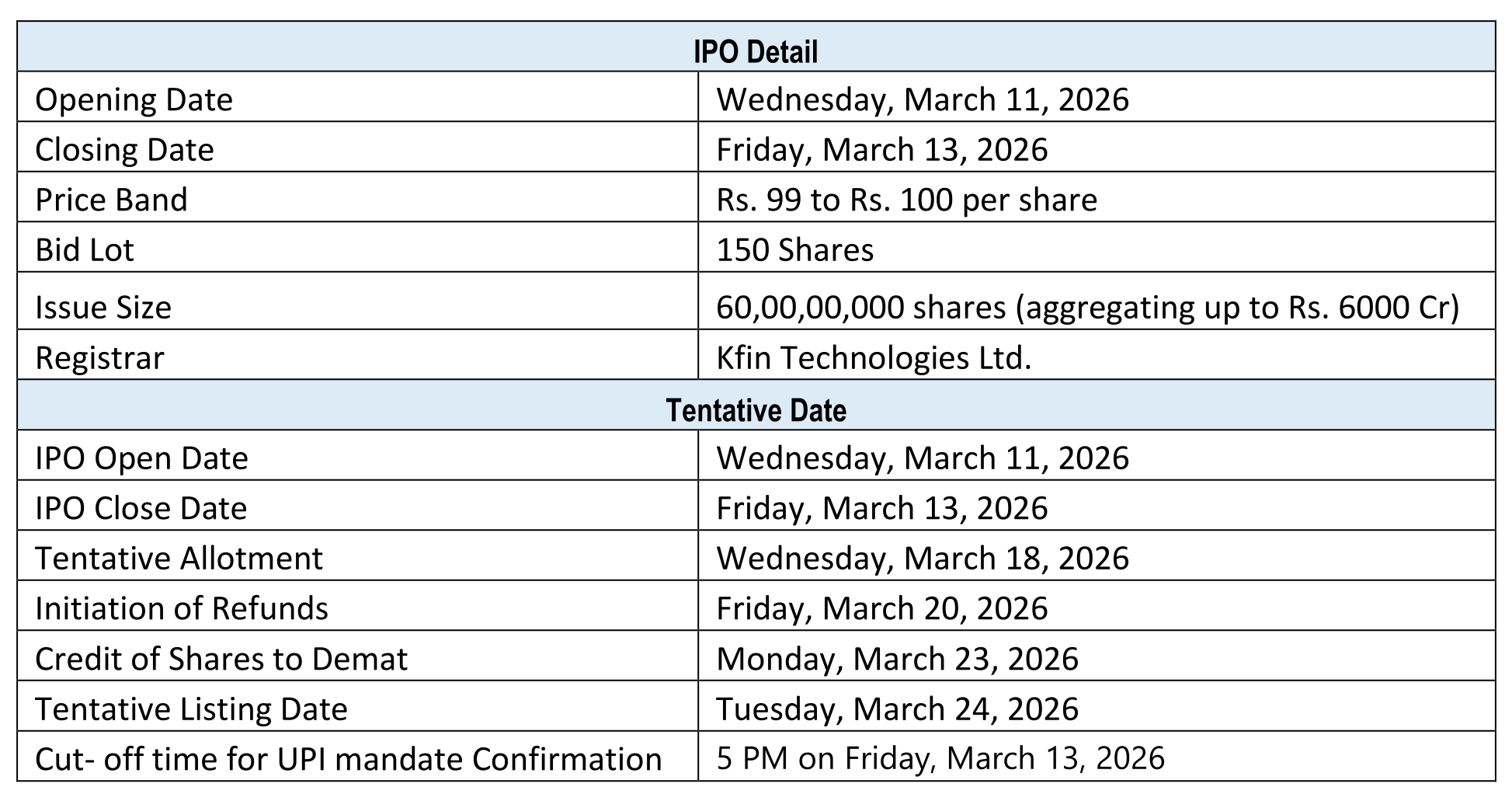1512x794 pixels.
Task: Select the Credit of Shares to Demat label
Action: tap(221, 659)
